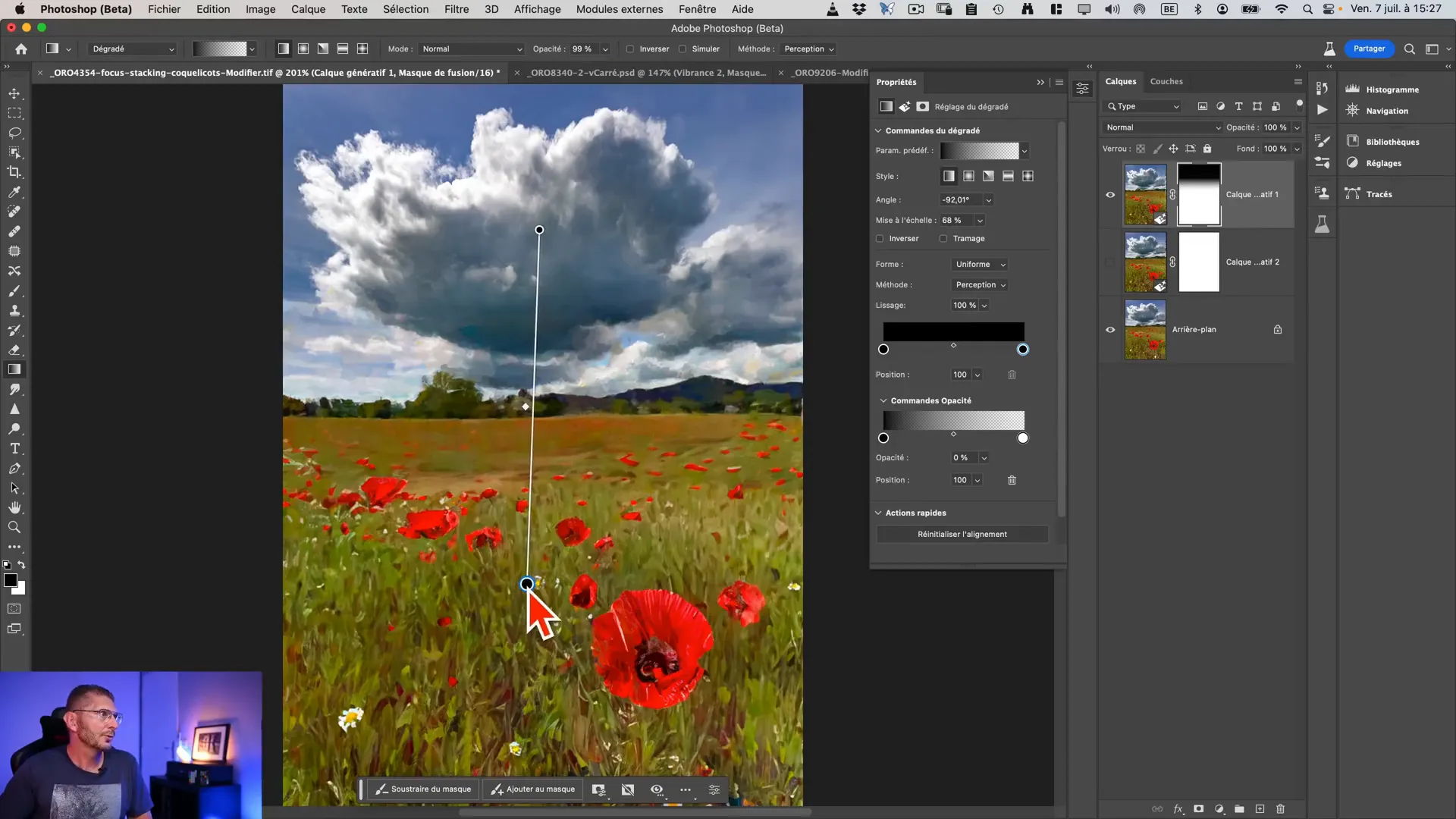Viewport: 1456px width, 819px height.
Task: Open the Filtre menu
Action: point(457,9)
